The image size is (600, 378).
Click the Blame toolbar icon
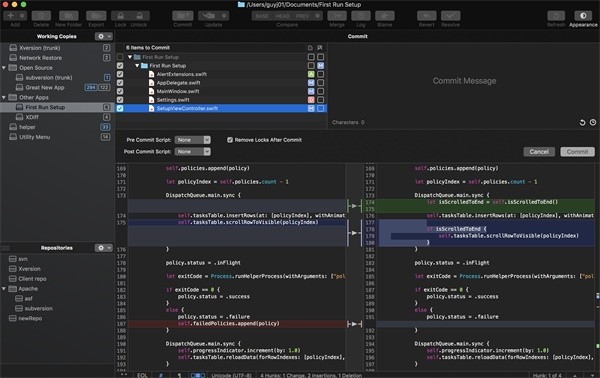[385, 16]
